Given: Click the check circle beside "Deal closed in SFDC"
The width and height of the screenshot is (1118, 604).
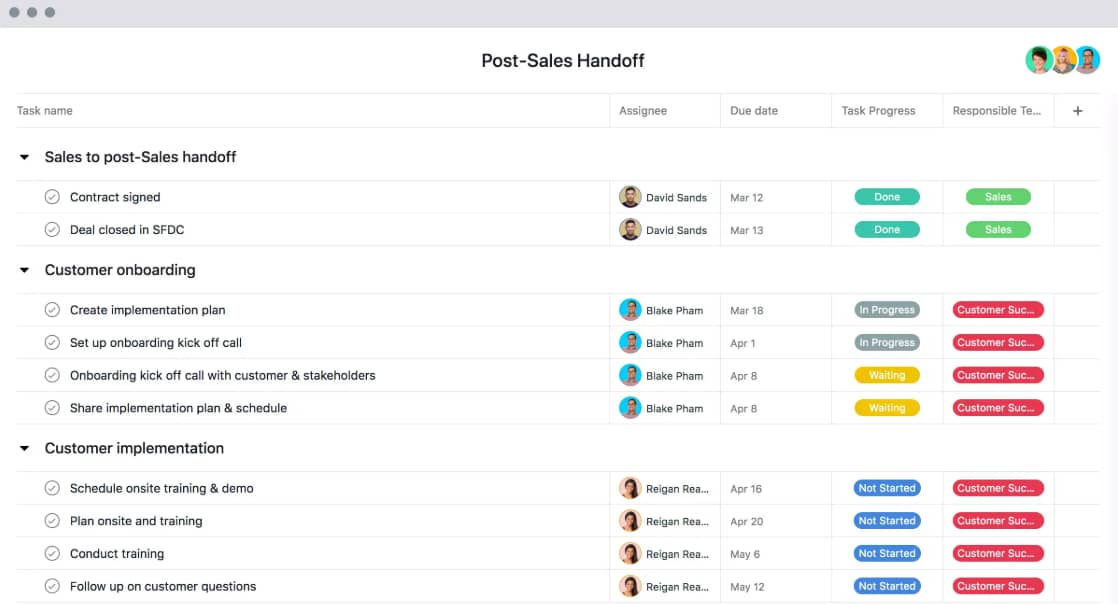Looking at the screenshot, I should [52, 229].
